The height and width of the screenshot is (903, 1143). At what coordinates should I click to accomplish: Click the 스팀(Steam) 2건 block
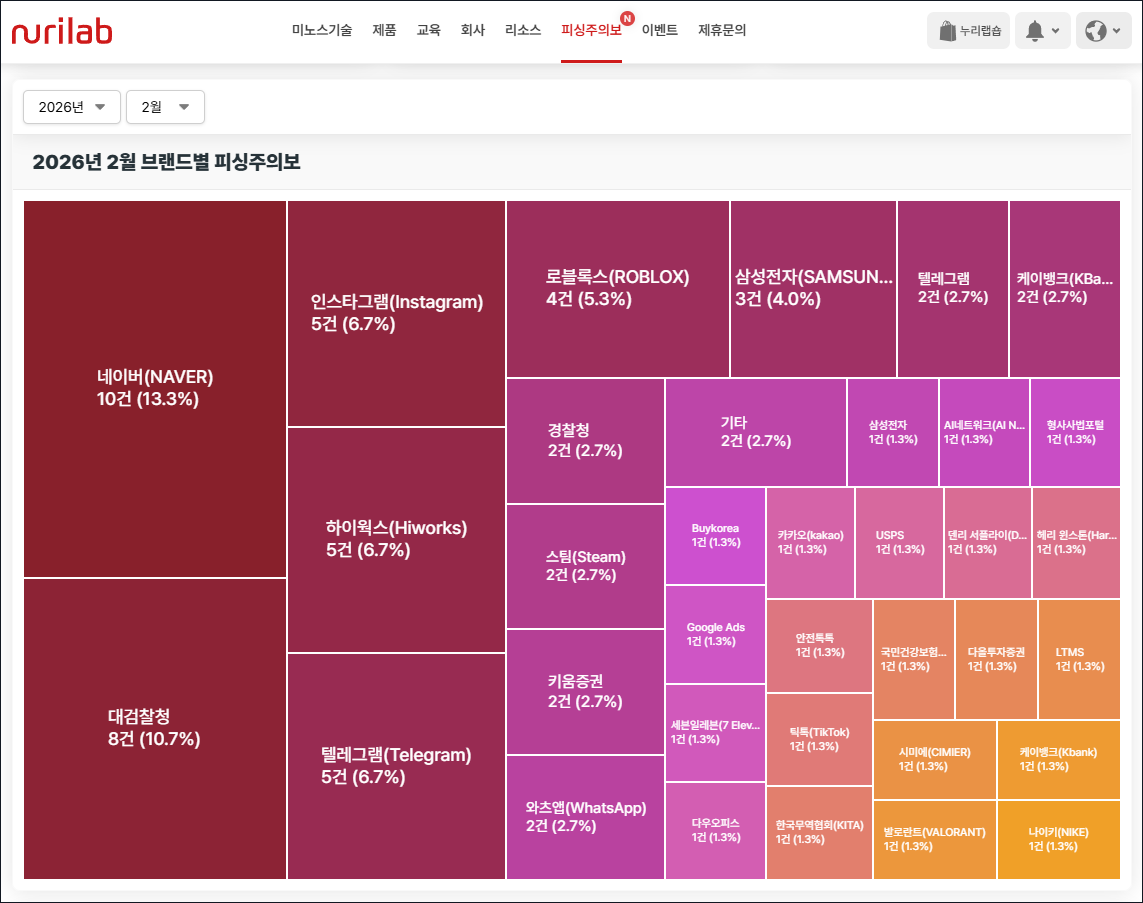(585, 566)
